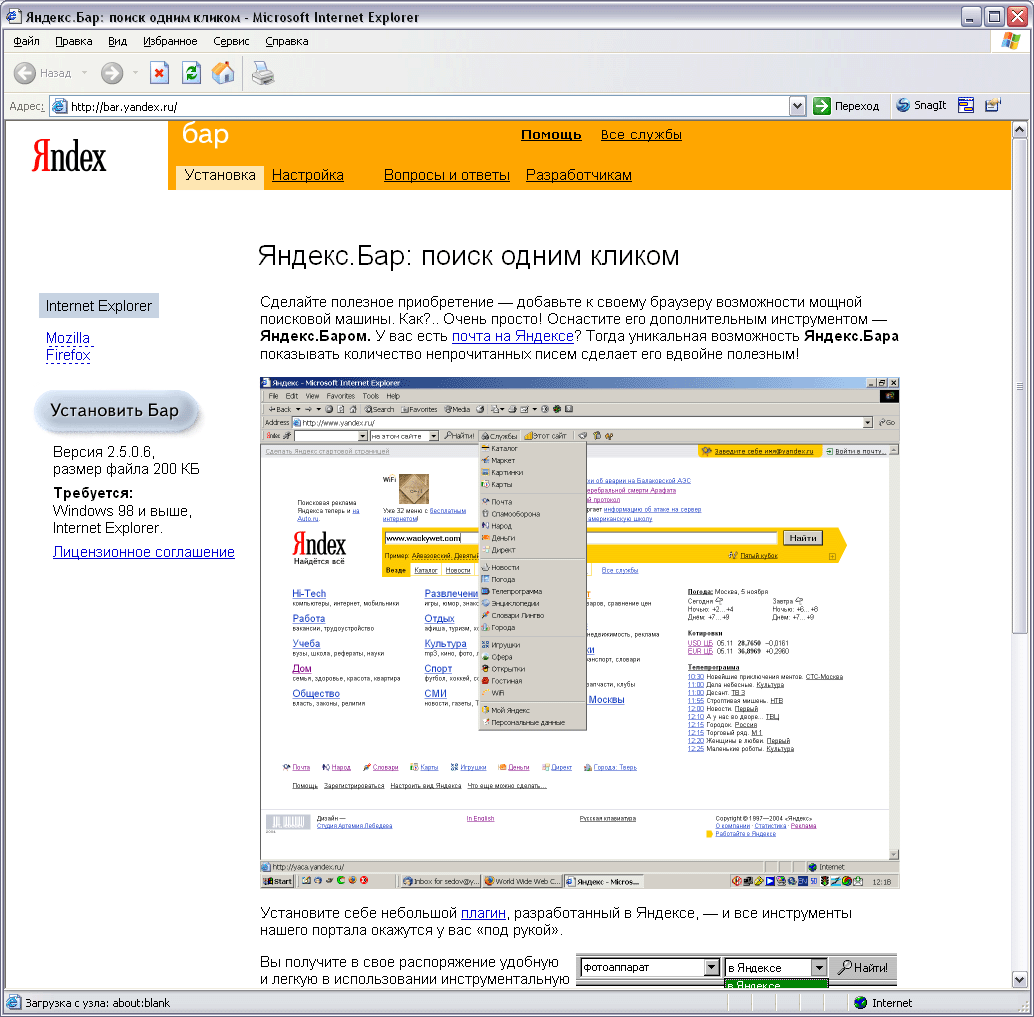The image size is (1034, 1017).
Task: Open the Сервис menu
Action: pos(231,41)
